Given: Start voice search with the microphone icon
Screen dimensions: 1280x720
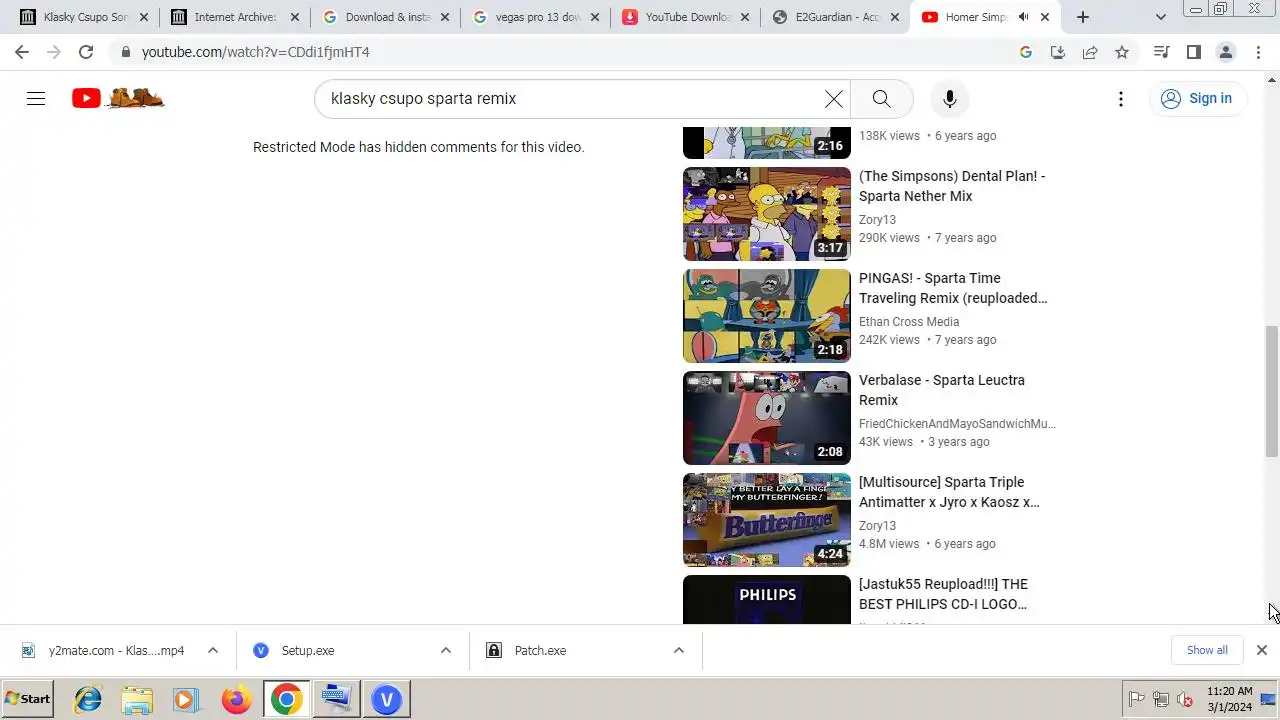Looking at the screenshot, I should coord(950,98).
